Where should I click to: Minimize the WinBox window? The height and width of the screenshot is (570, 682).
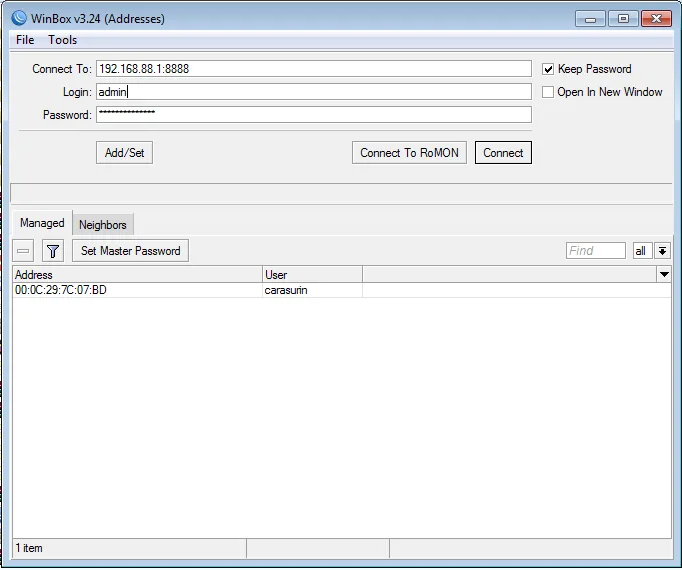[590, 18]
